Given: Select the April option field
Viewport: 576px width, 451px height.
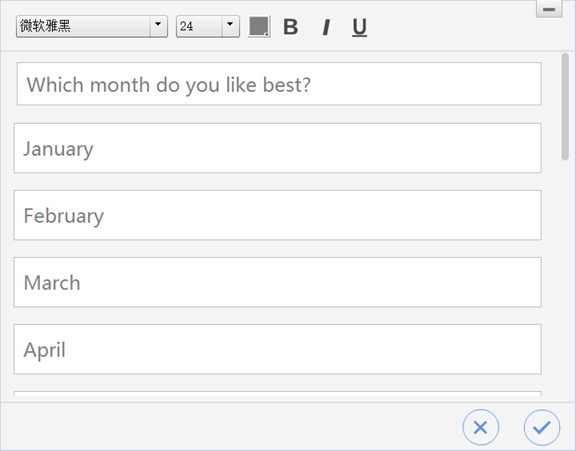Looking at the screenshot, I should pyautogui.click(x=278, y=349).
